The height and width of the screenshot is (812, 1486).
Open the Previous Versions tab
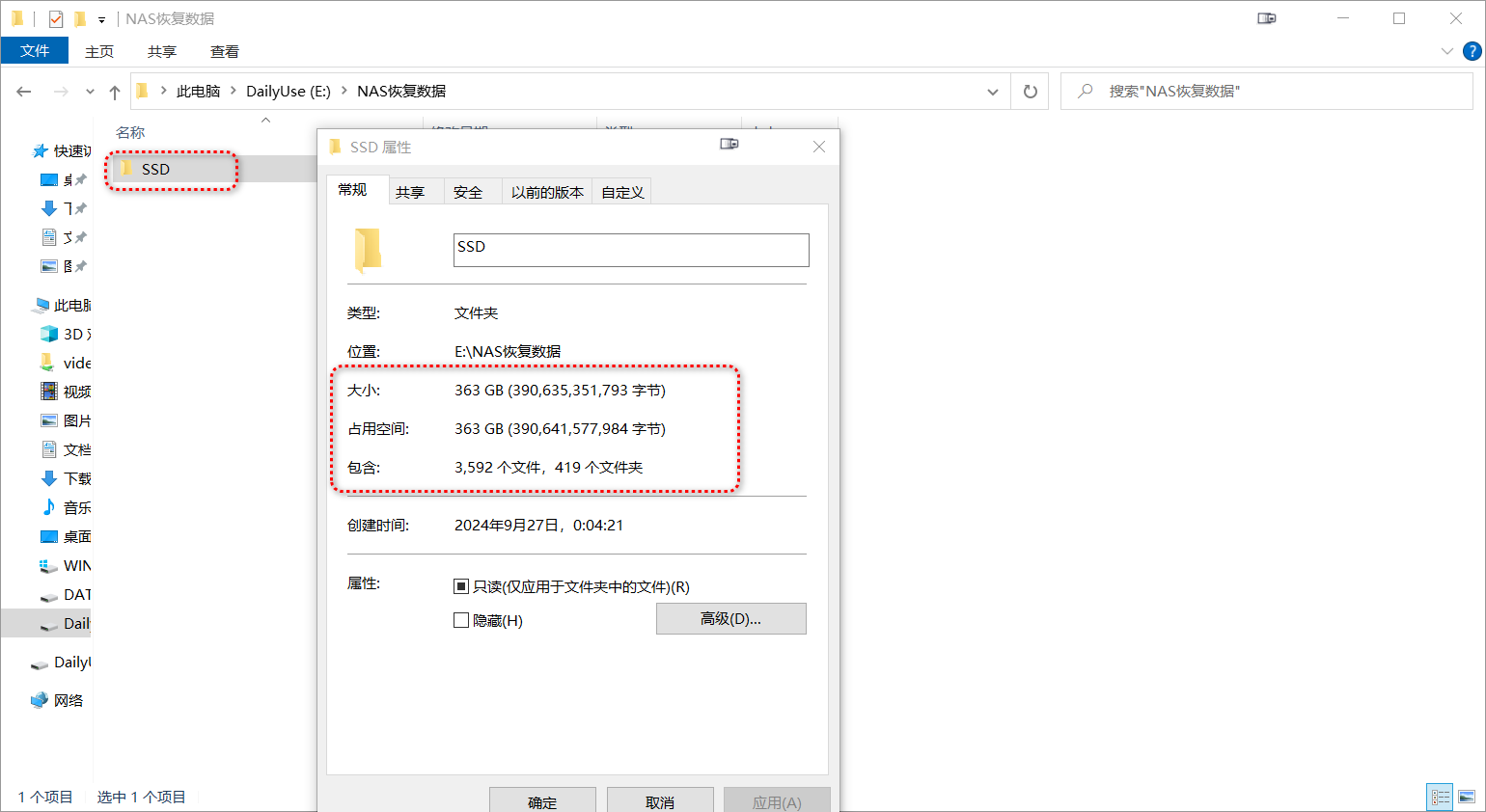[547, 192]
